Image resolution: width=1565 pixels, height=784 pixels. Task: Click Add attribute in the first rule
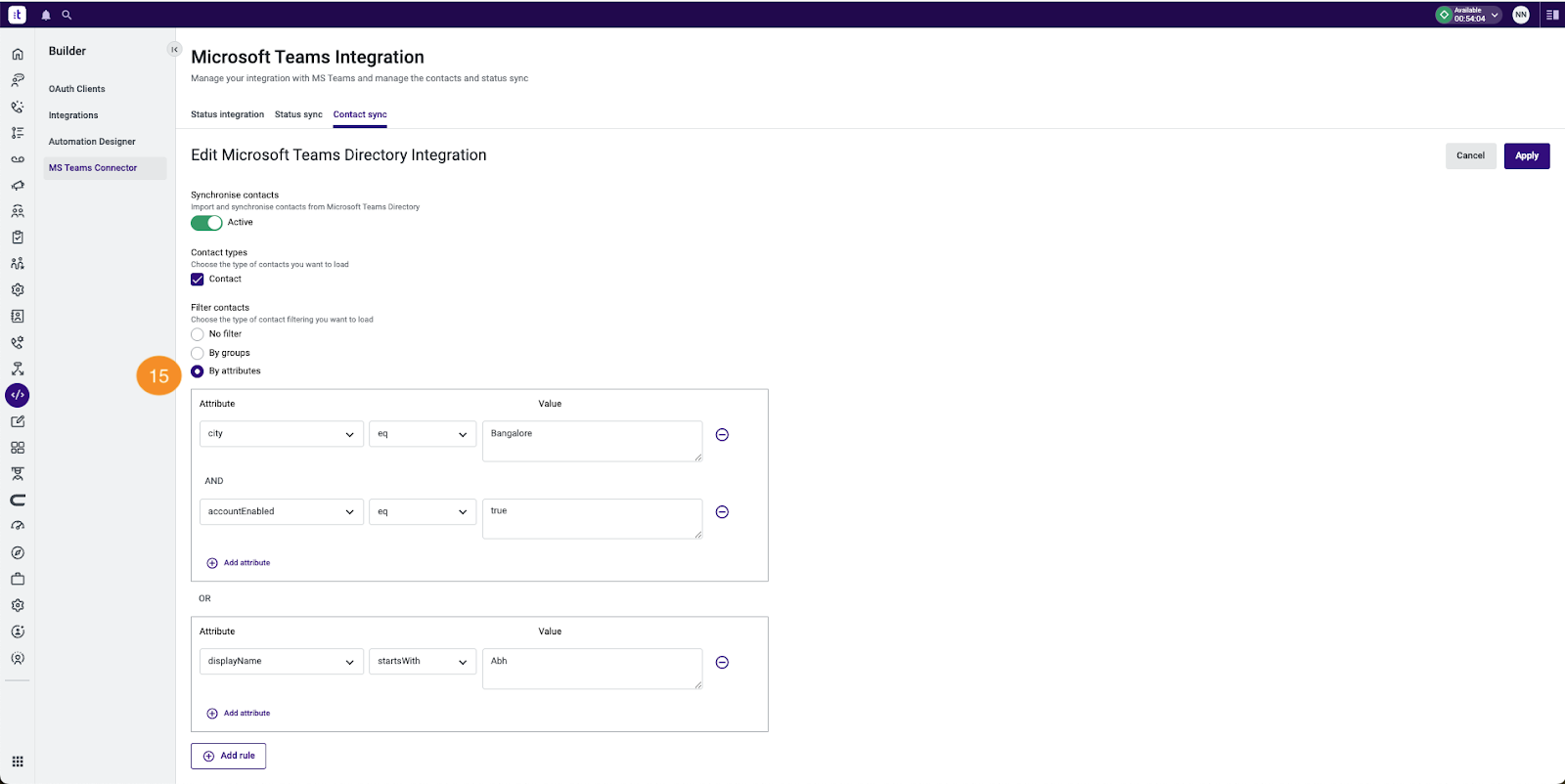pos(239,563)
